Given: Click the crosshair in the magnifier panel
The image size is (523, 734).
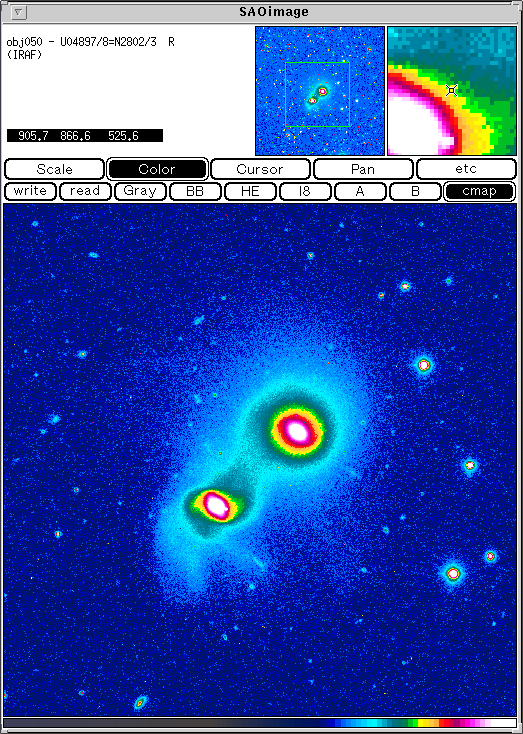Looking at the screenshot, I should [451, 90].
